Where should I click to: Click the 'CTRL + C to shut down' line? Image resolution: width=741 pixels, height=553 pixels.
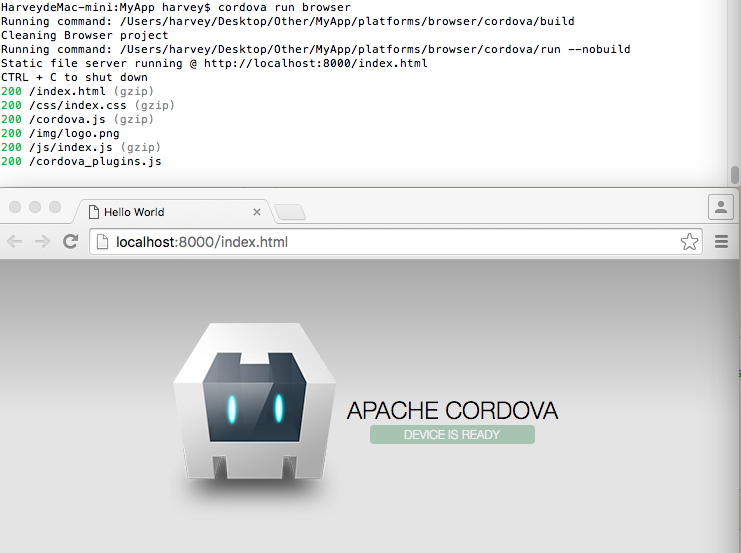pos(74,77)
